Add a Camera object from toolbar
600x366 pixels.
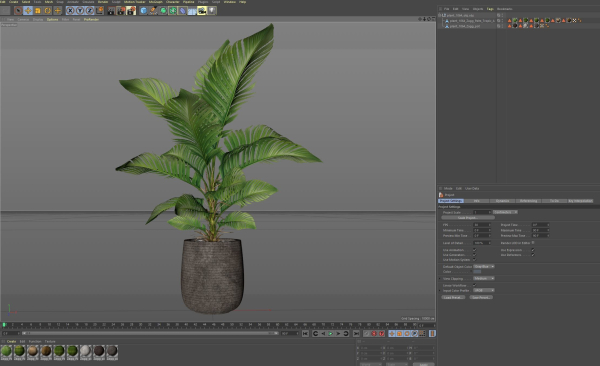pos(202,11)
